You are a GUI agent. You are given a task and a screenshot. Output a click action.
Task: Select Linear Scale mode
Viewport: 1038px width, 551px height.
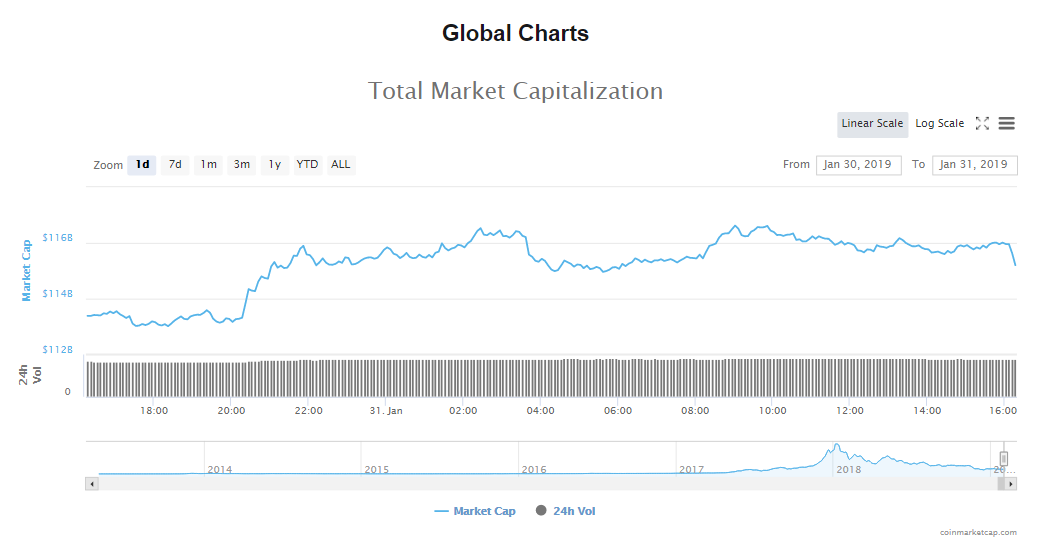click(x=872, y=124)
